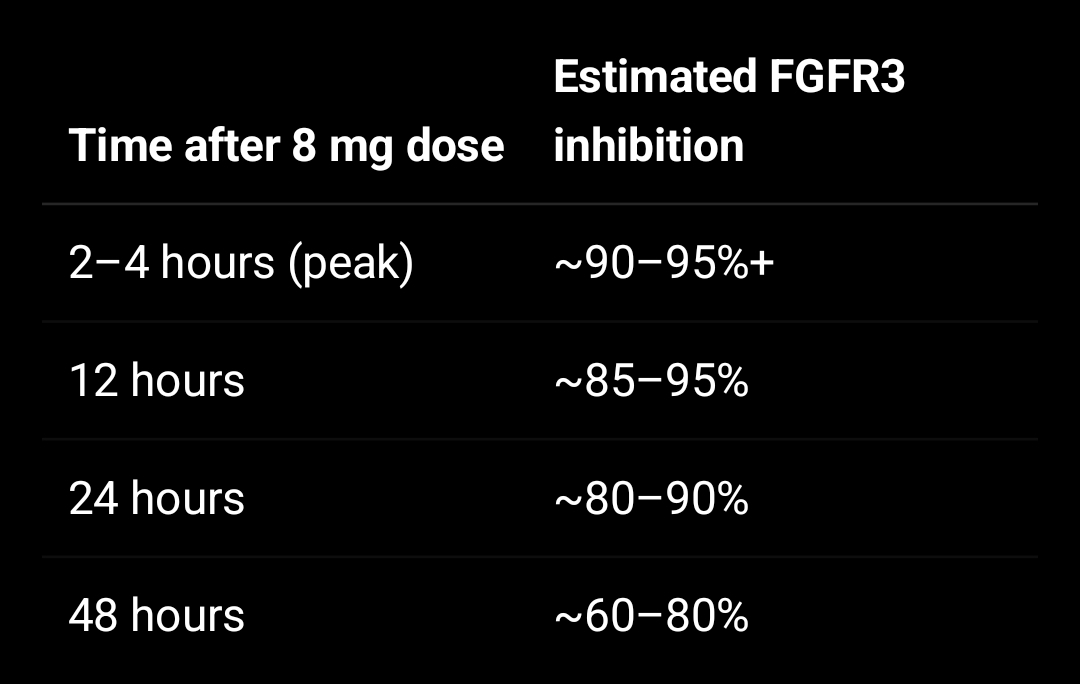Click the '12 hours' row label

click(157, 381)
